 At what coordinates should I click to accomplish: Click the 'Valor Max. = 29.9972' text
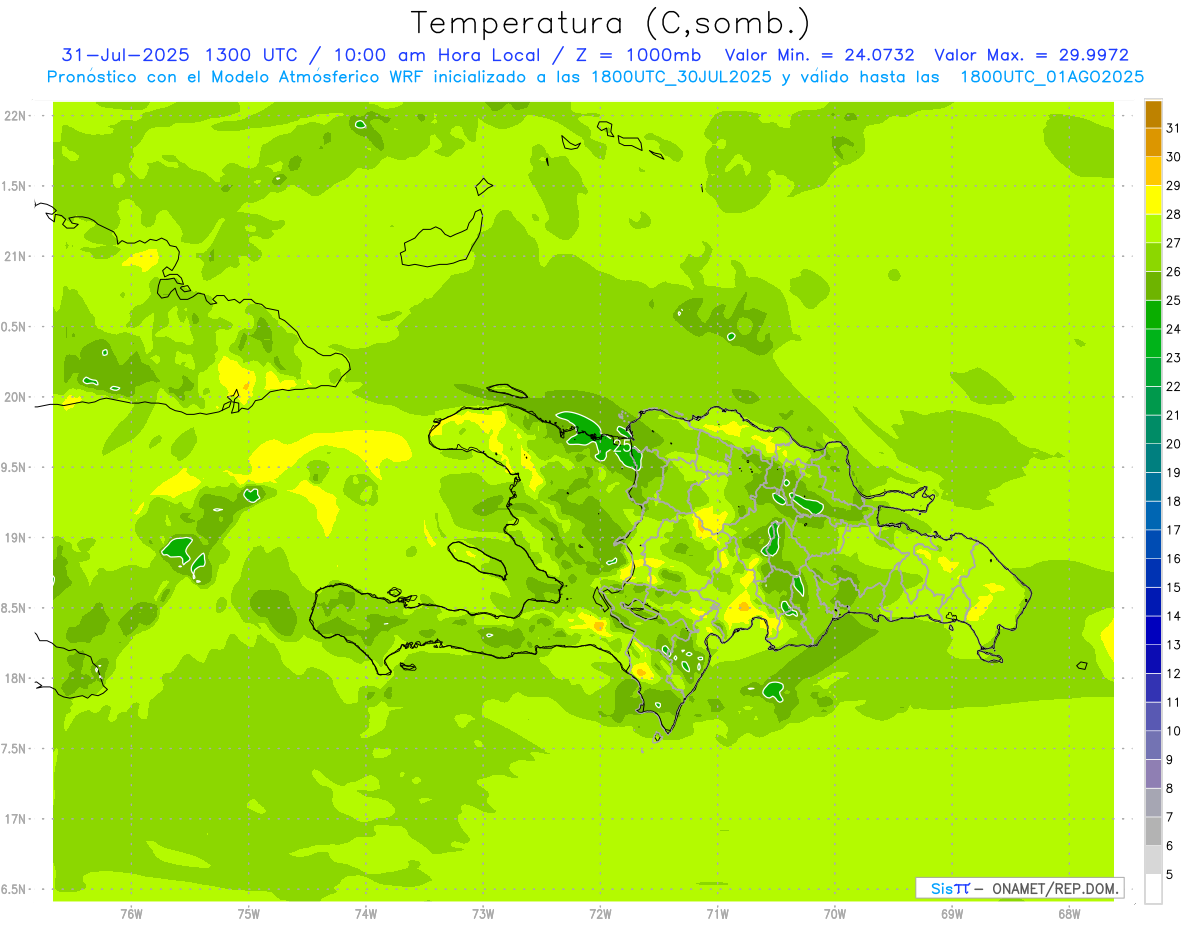[x=1031, y=55]
